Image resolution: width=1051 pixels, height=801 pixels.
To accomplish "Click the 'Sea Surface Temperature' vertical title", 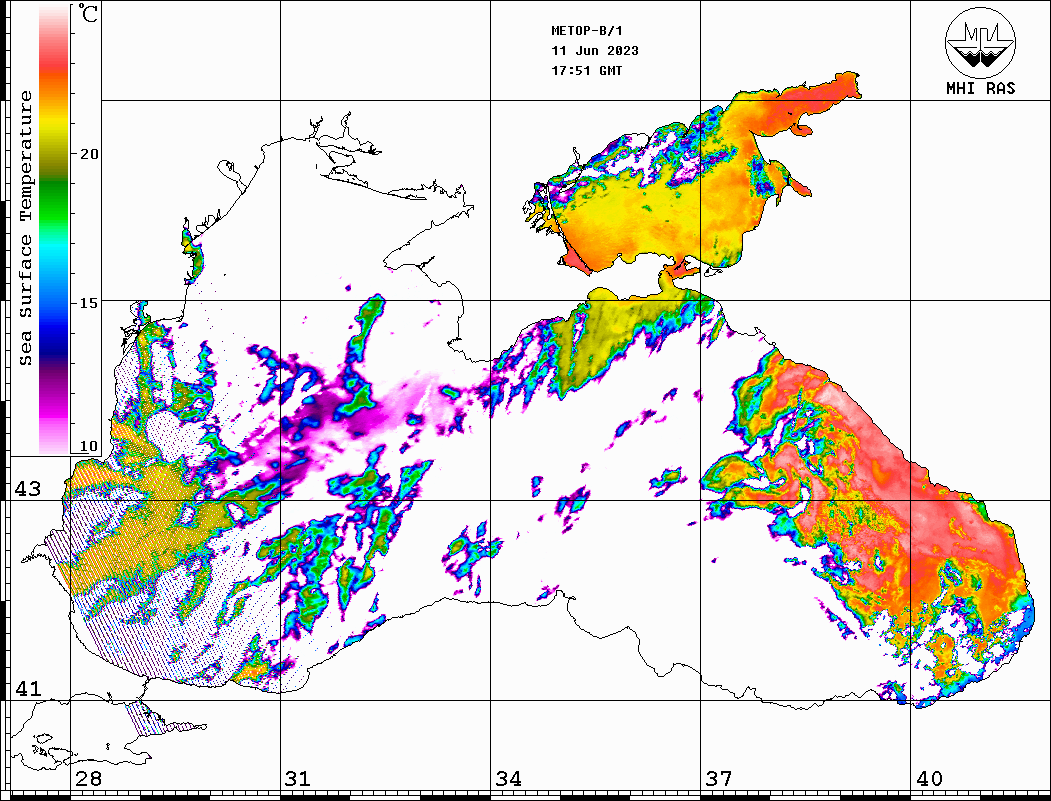I will point(25,228).
